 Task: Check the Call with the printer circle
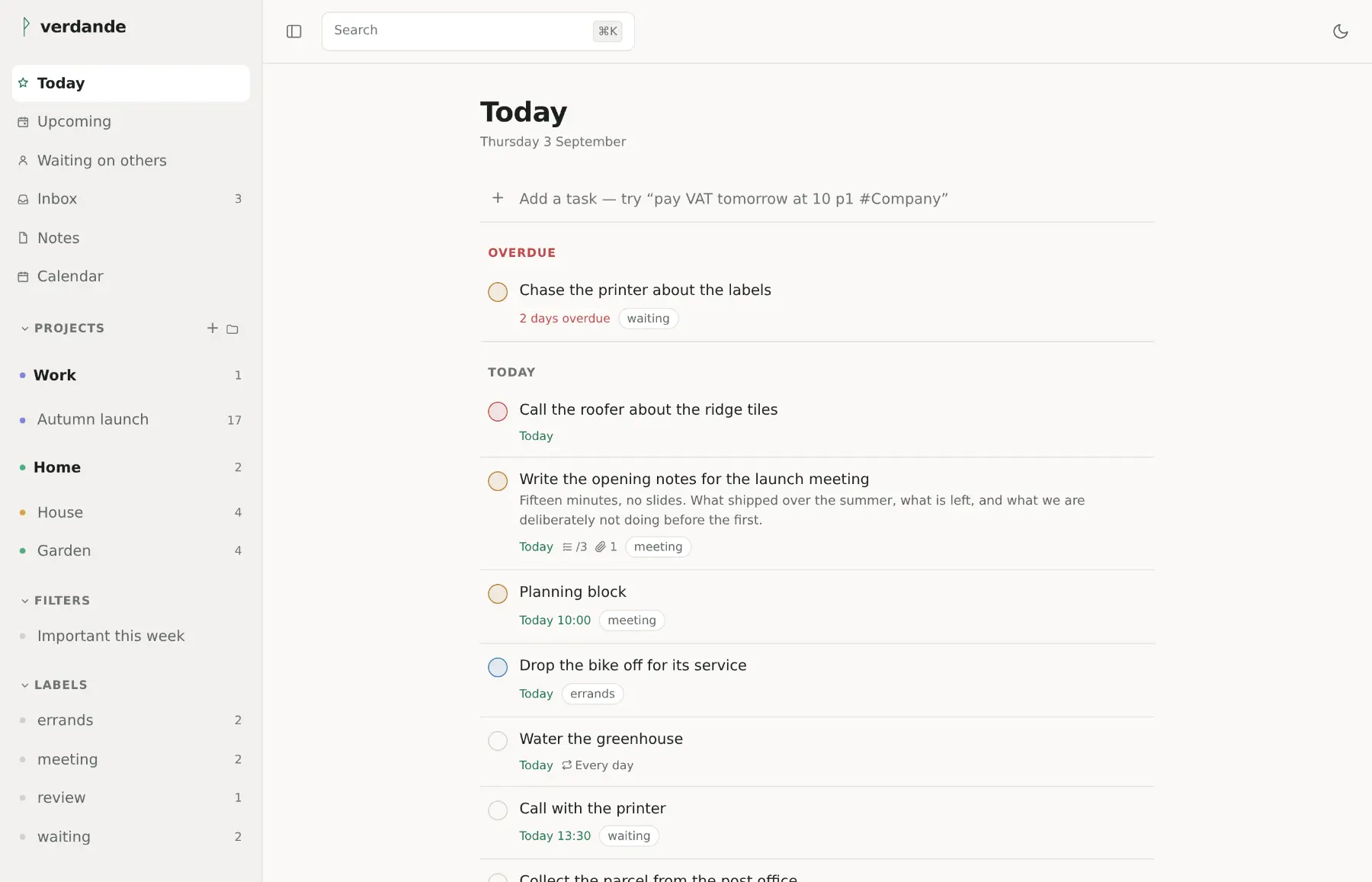click(x=498, y=810)
